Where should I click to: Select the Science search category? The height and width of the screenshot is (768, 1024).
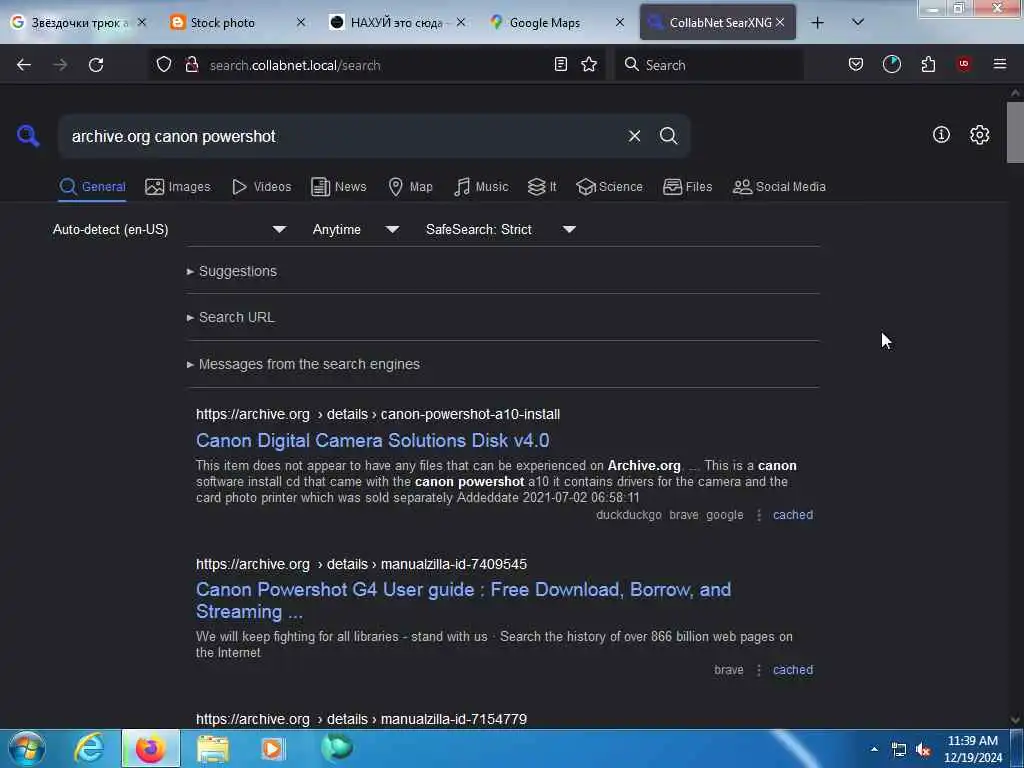609,187
